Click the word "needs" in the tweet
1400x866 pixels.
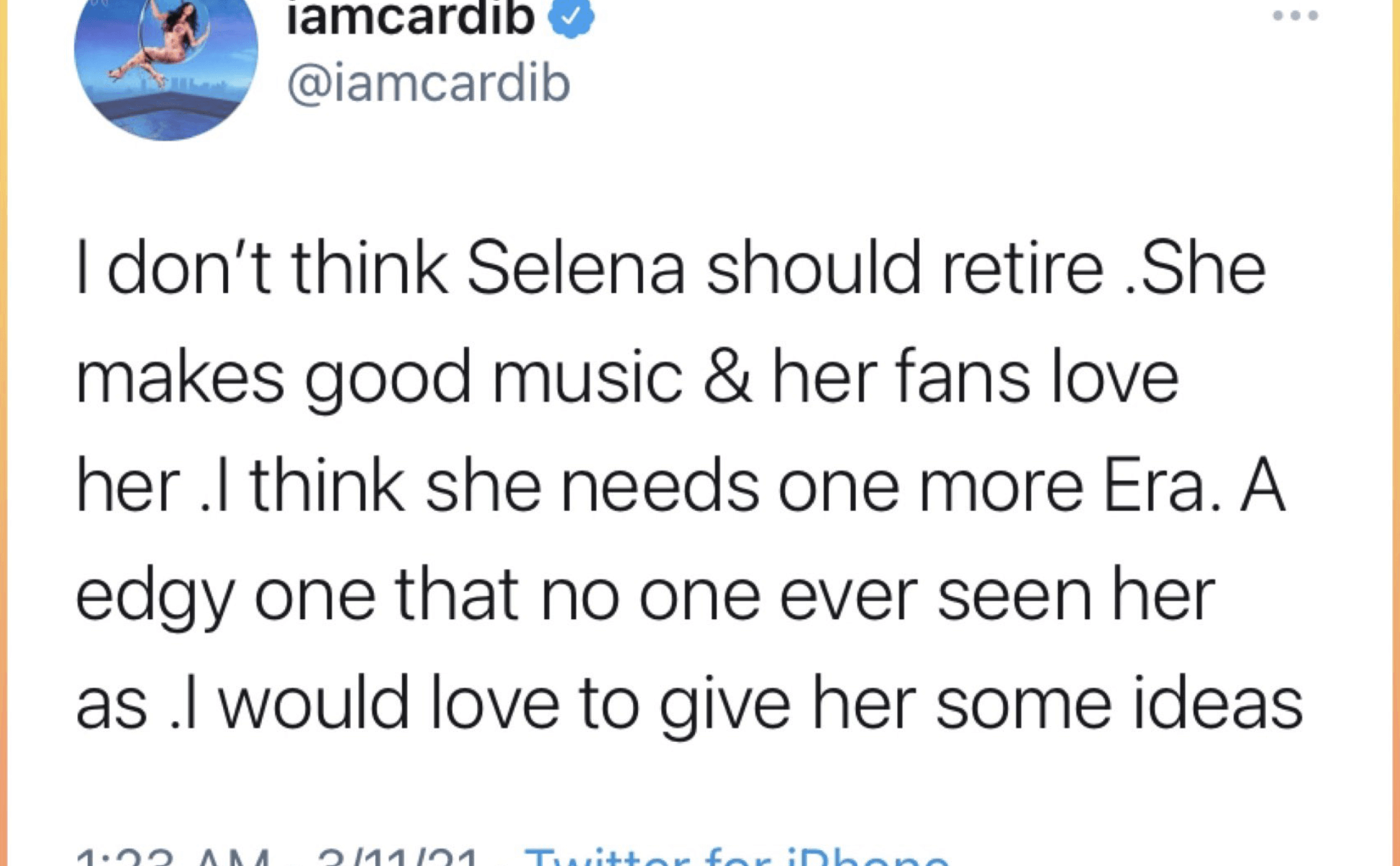[660, 486]
